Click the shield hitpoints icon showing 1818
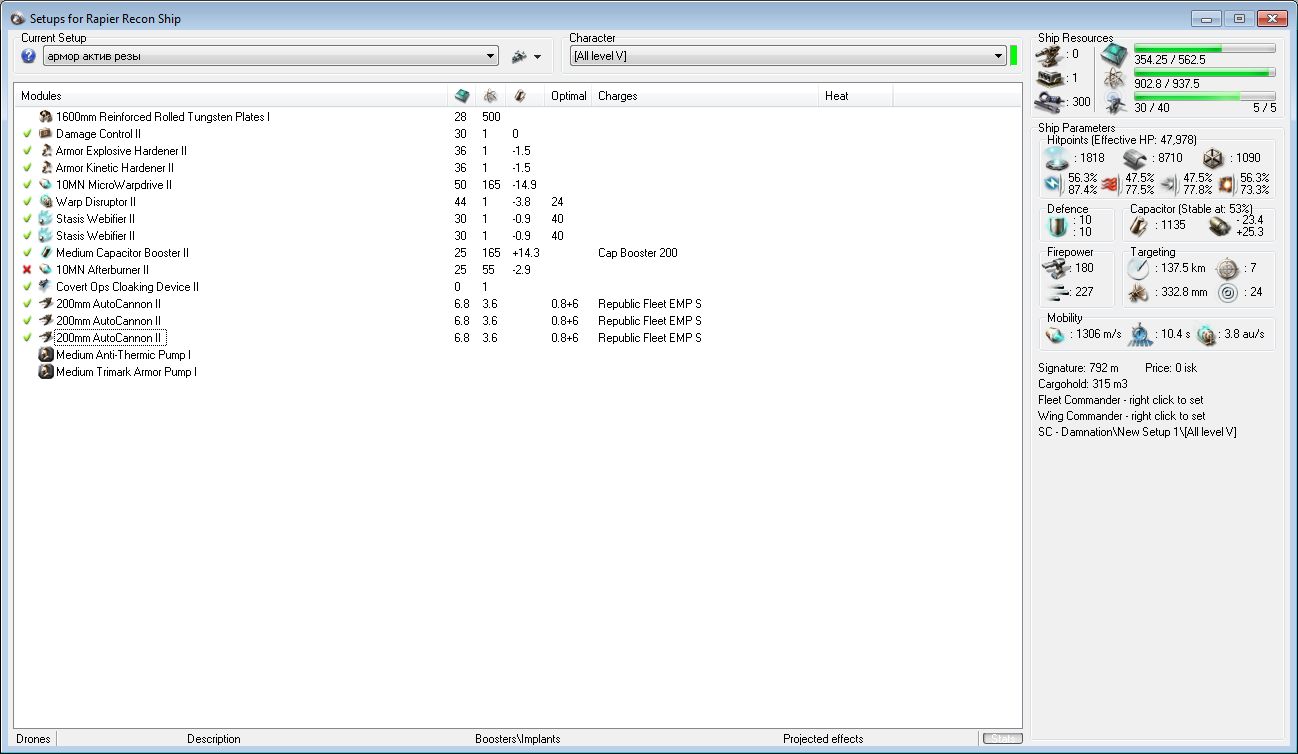The image size is (1298, 754). (1056, 158)
